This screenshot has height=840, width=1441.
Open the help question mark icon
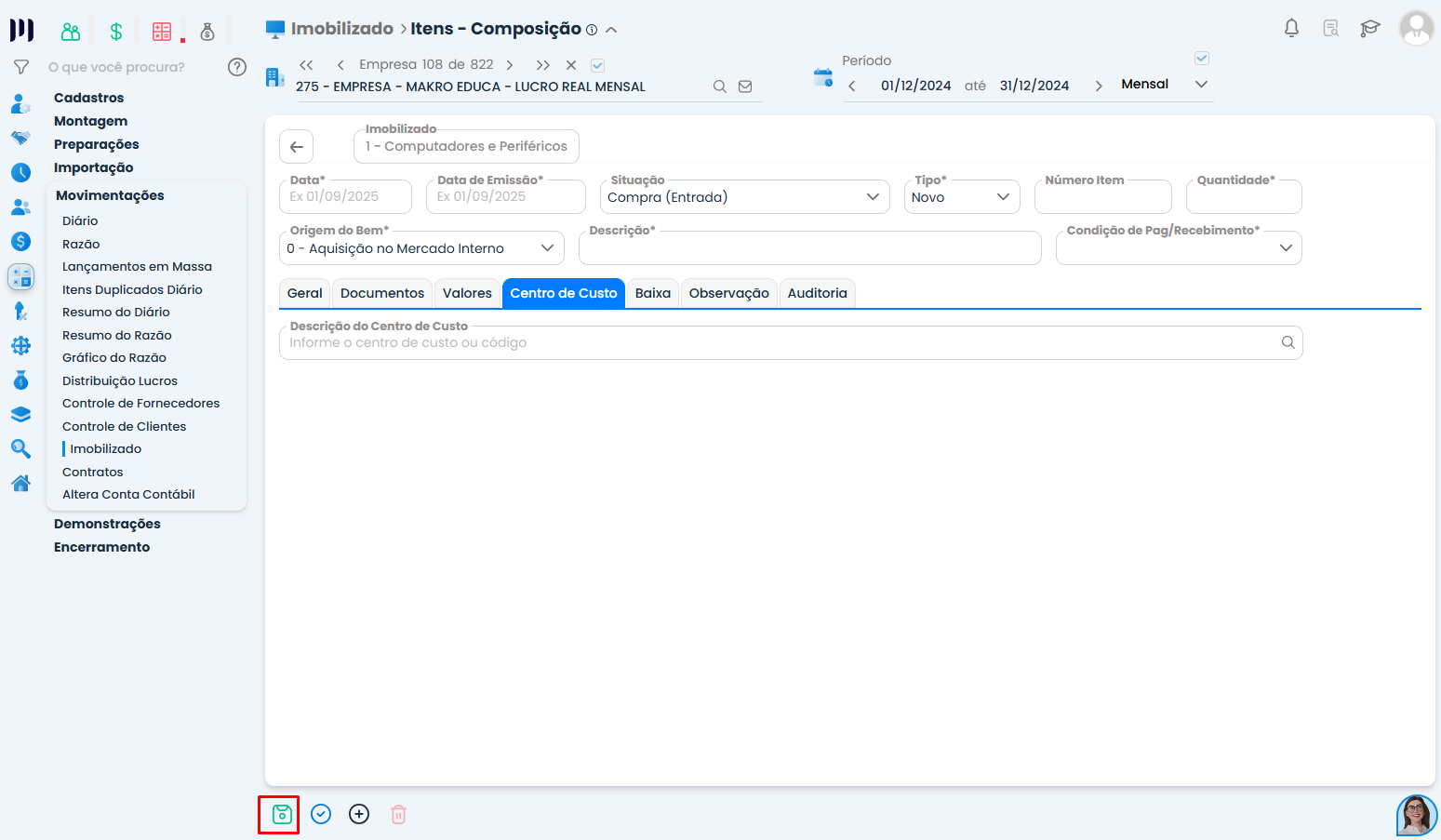coord(237,67)
